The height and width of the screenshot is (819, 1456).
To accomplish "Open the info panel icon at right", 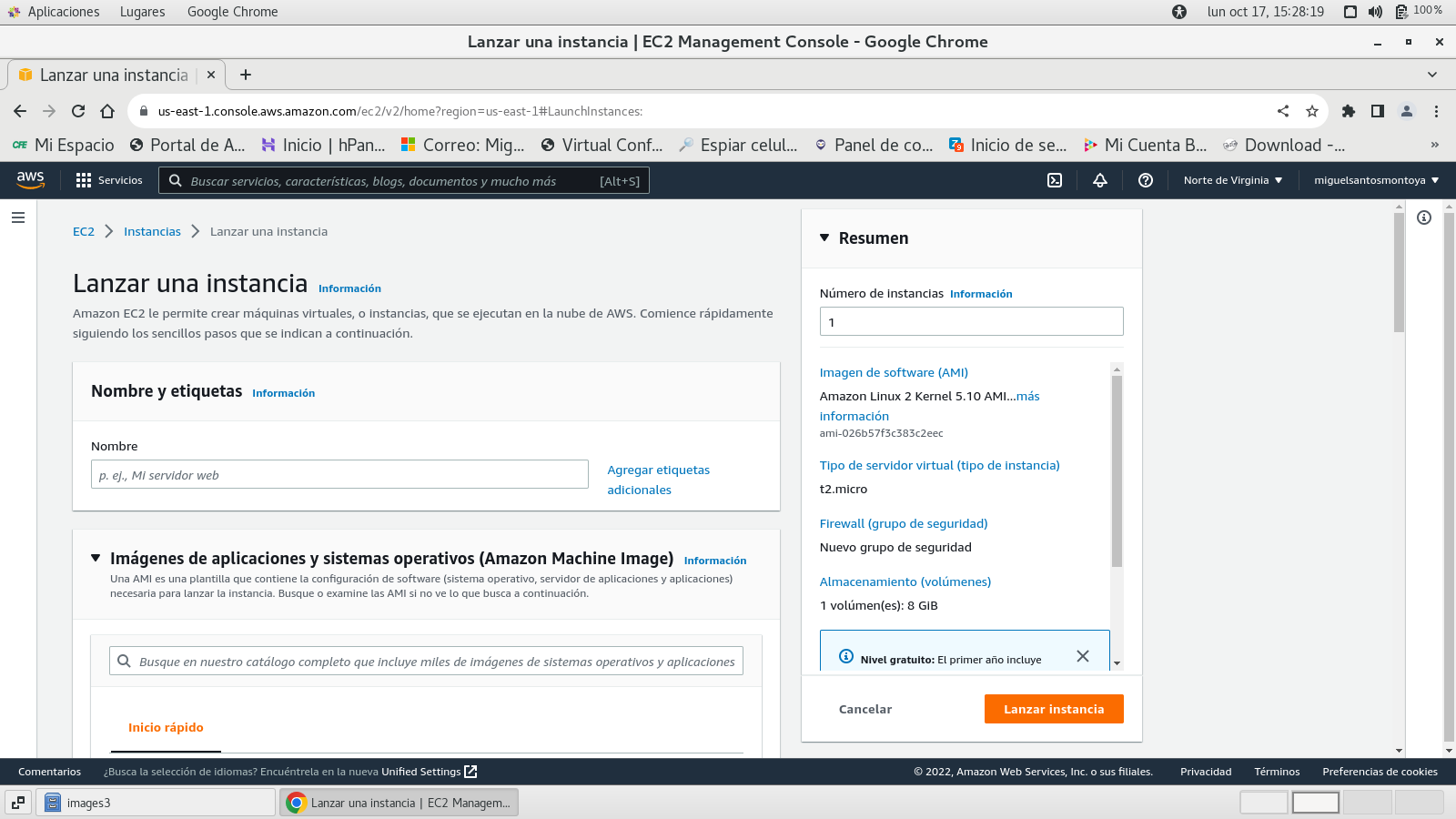I will coord(1424,217).
